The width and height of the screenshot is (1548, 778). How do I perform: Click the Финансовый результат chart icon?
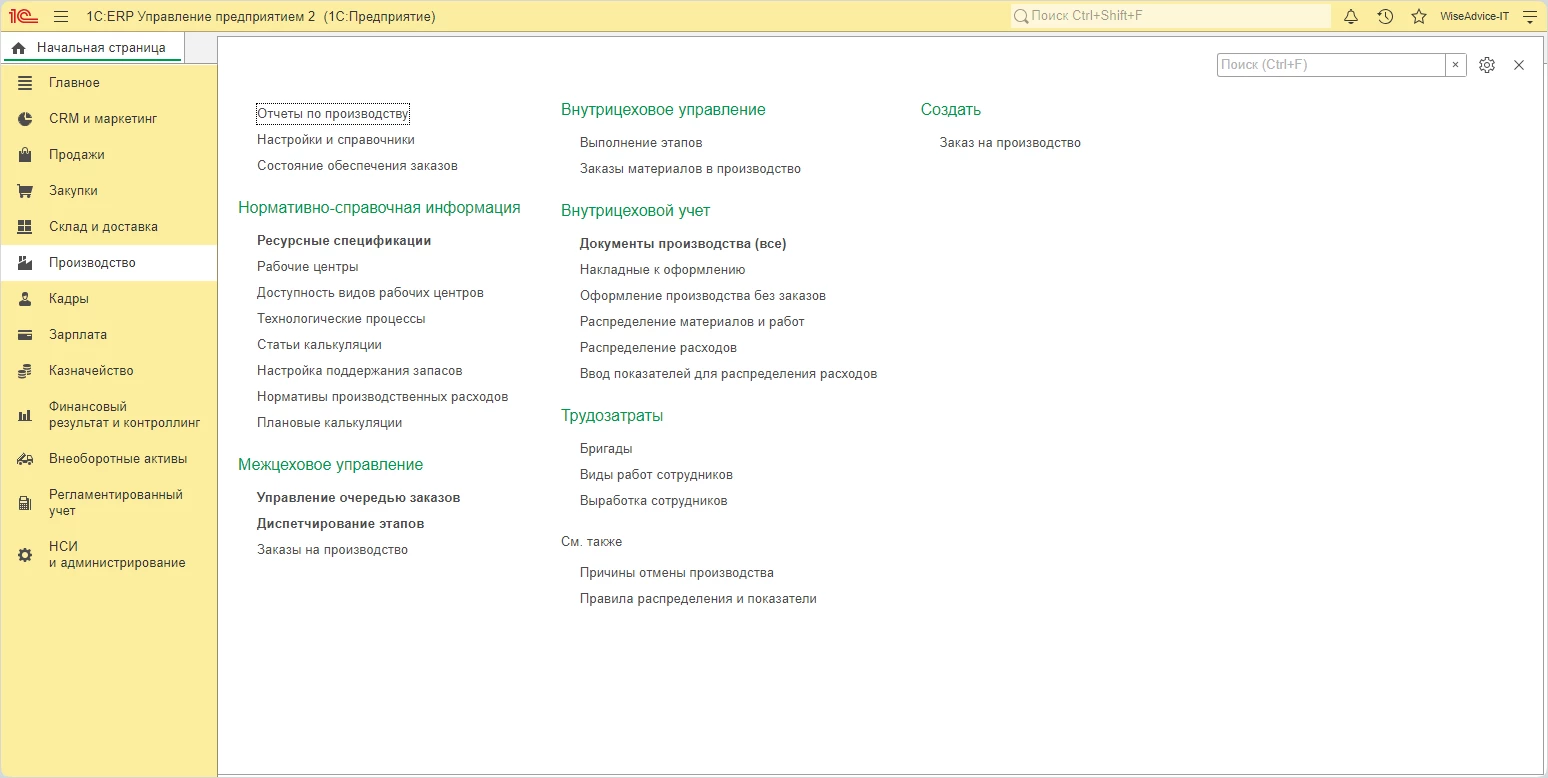coord(25,415)
